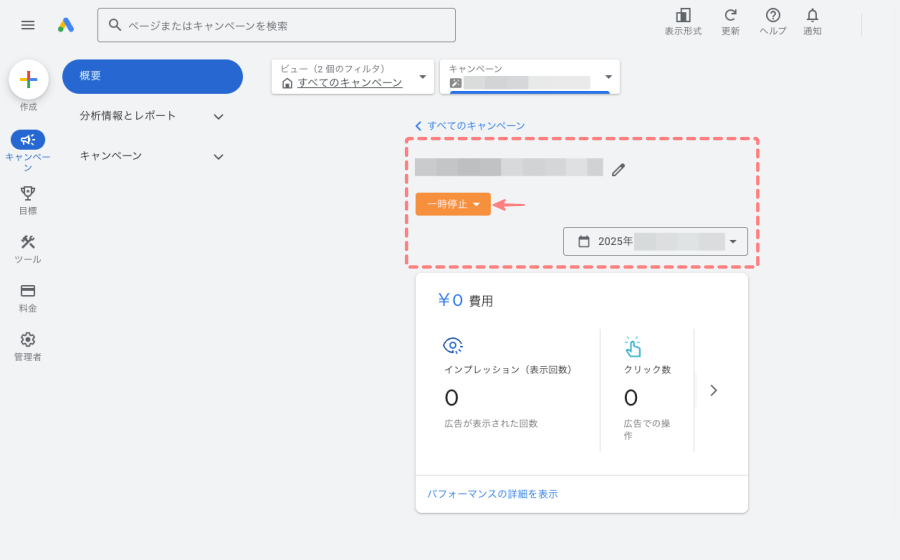Click the クリック数 label

[647, 370]
